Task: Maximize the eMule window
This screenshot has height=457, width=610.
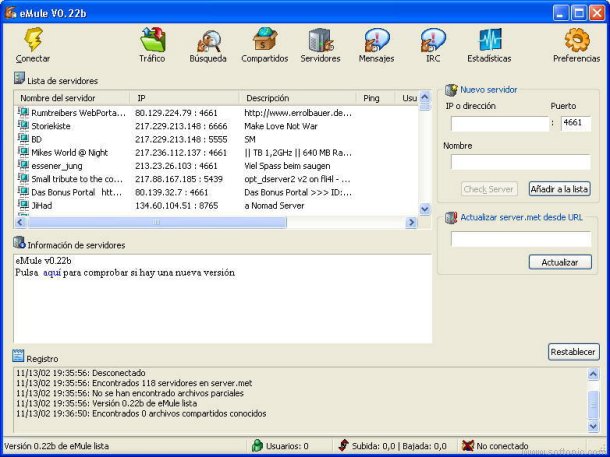Action: coord(578,13)
